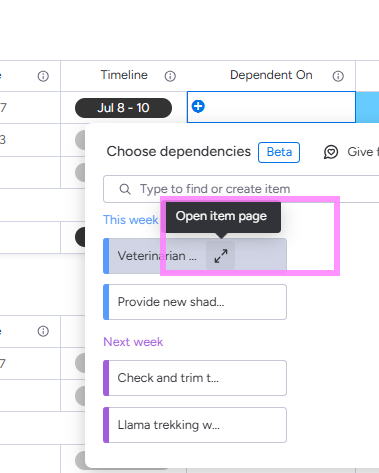Click the info icon left of the Timeline header

coord(43,76)
